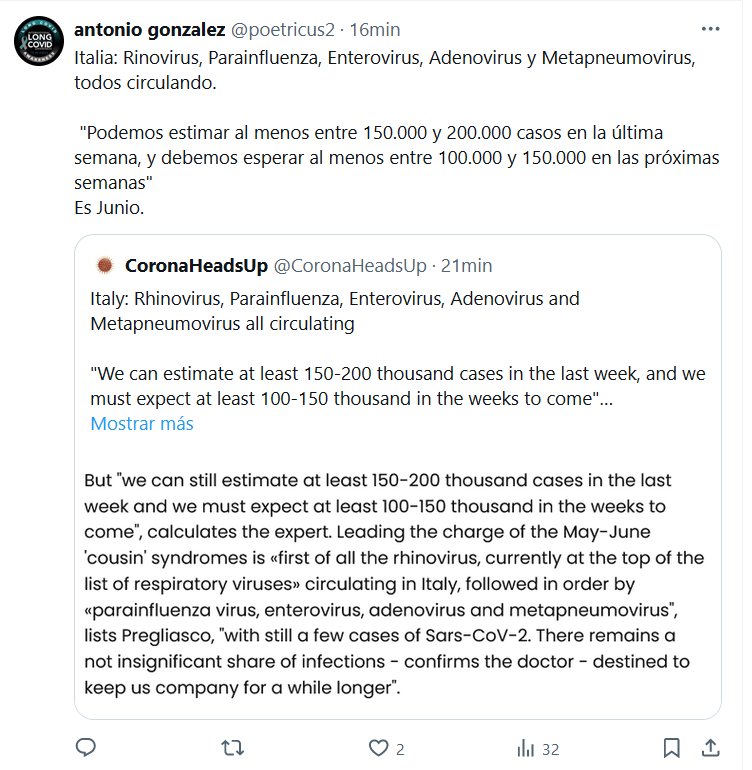The width and height of the screenshot is (752, 770).
Task: Toggle the heart like icon
Action: tap(378, 748)
